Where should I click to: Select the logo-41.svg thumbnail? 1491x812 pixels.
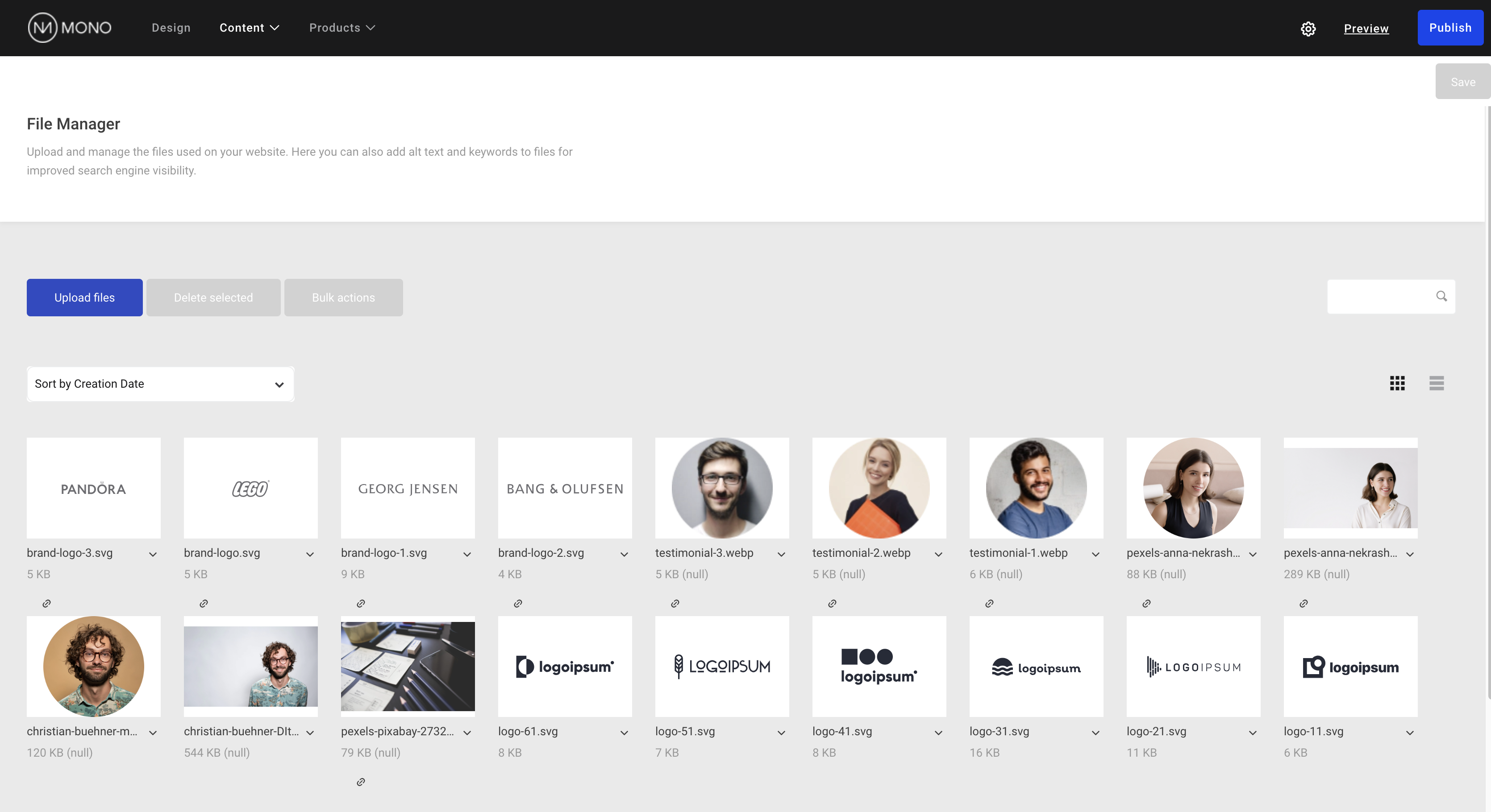[x=879, y=666]
